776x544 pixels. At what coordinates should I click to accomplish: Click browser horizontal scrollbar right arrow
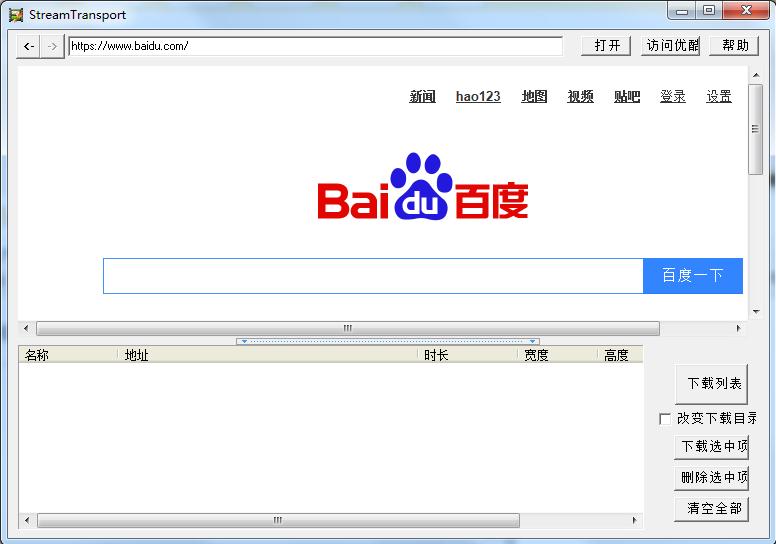[x=738, y=328]
